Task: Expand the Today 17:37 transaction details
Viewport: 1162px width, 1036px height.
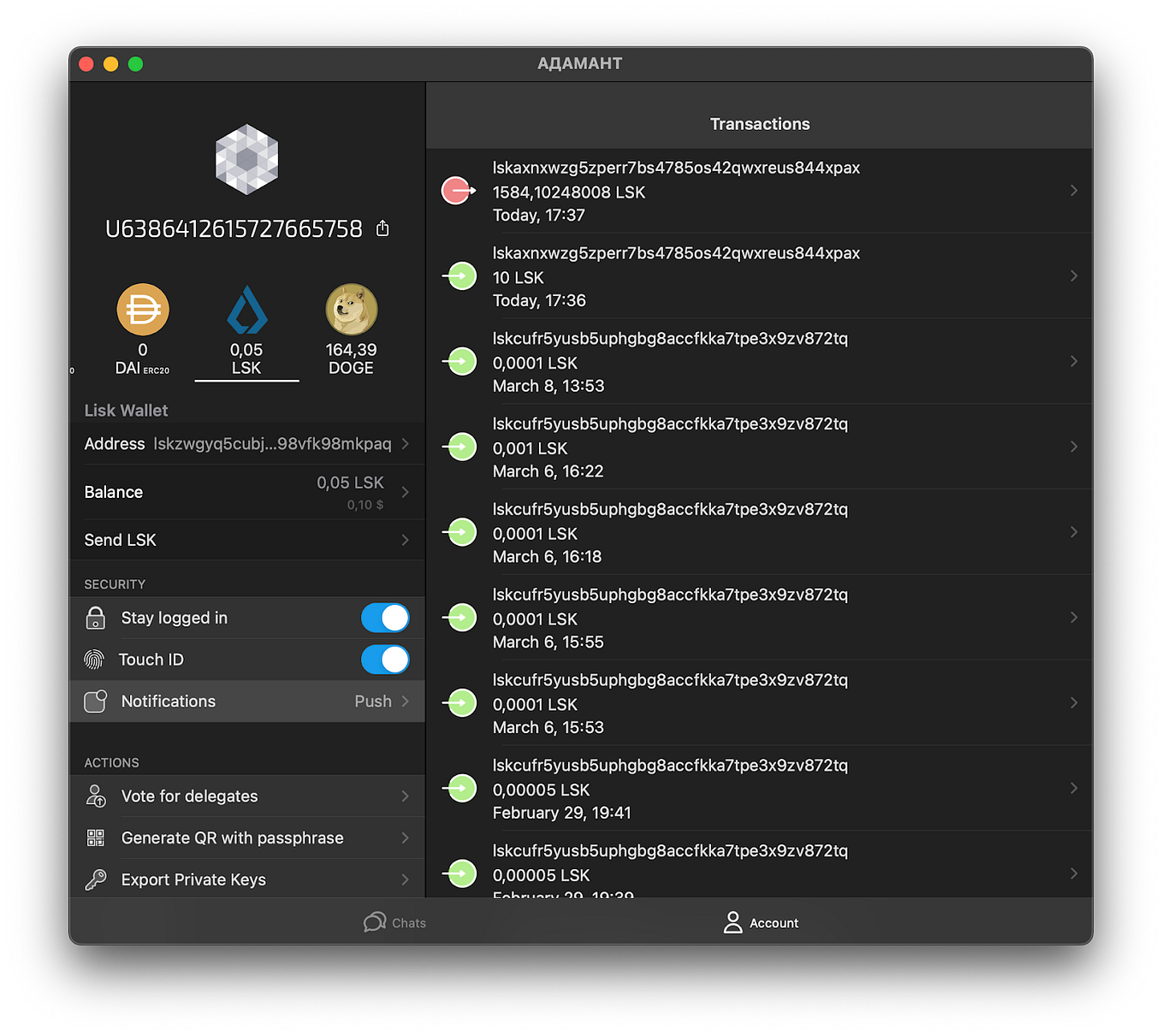Action: pos(1074,190)
